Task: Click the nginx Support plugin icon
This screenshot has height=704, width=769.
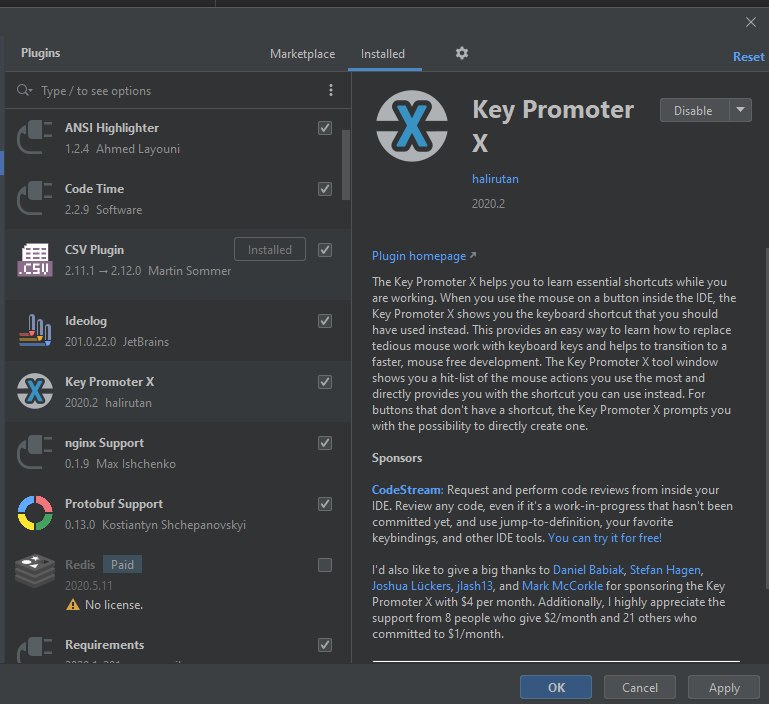Action: click(x=35, y=453)
